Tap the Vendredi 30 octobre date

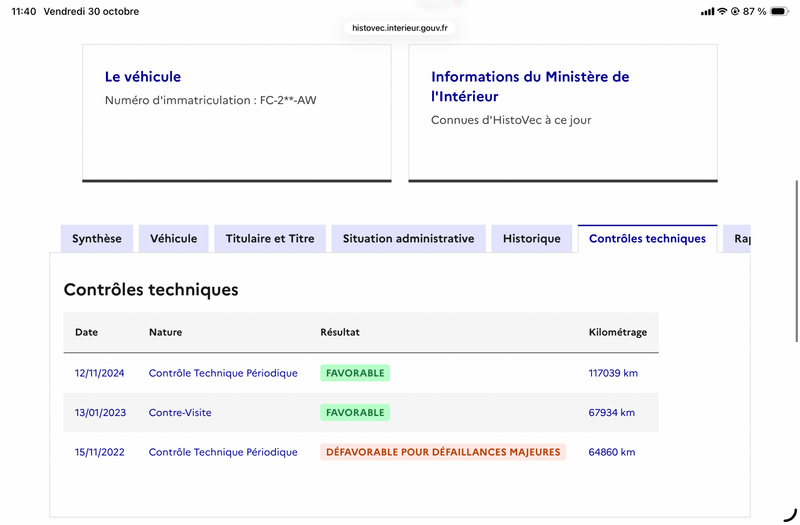[x=91, y=11]
